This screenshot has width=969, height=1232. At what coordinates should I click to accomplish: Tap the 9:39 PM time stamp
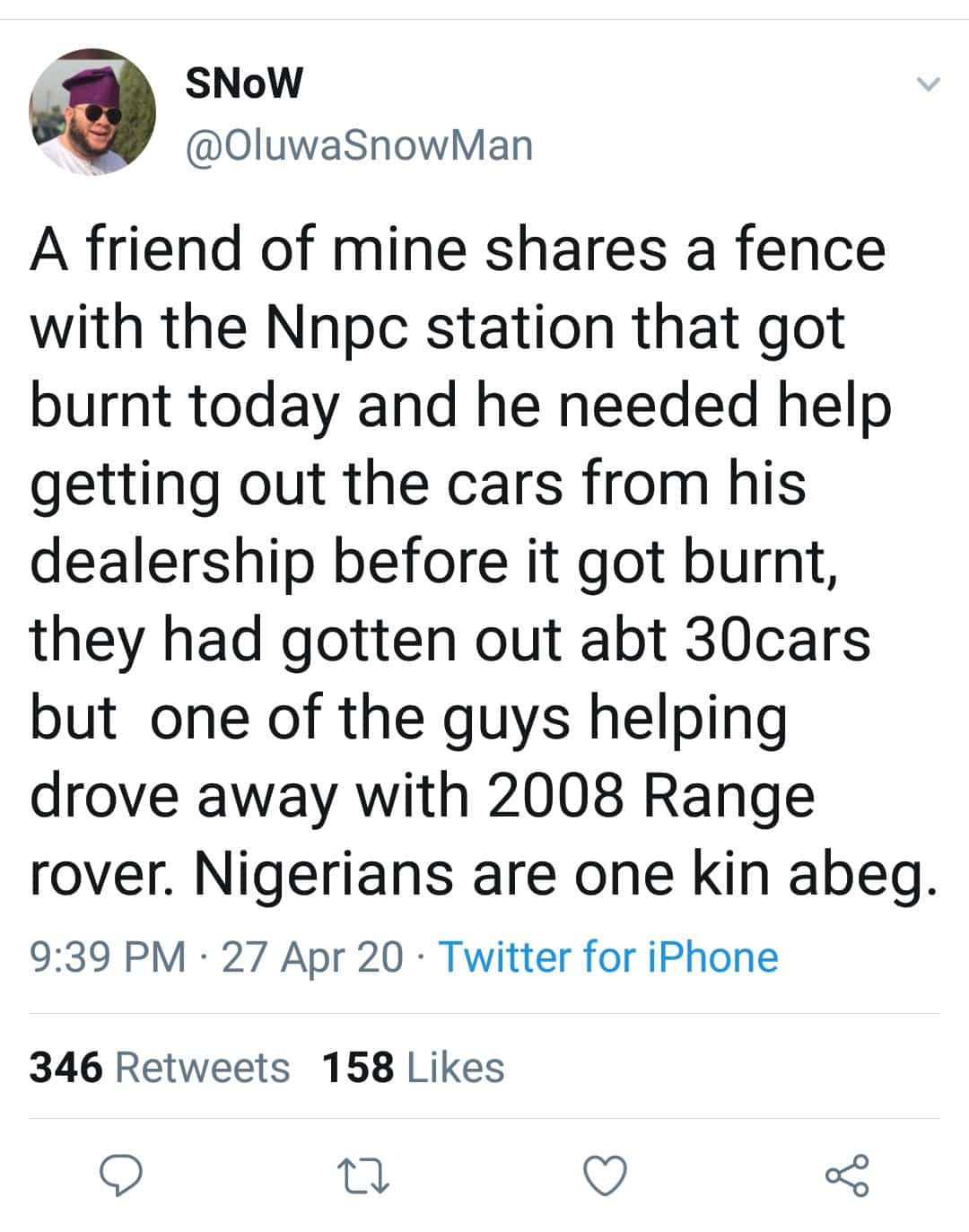108,957
